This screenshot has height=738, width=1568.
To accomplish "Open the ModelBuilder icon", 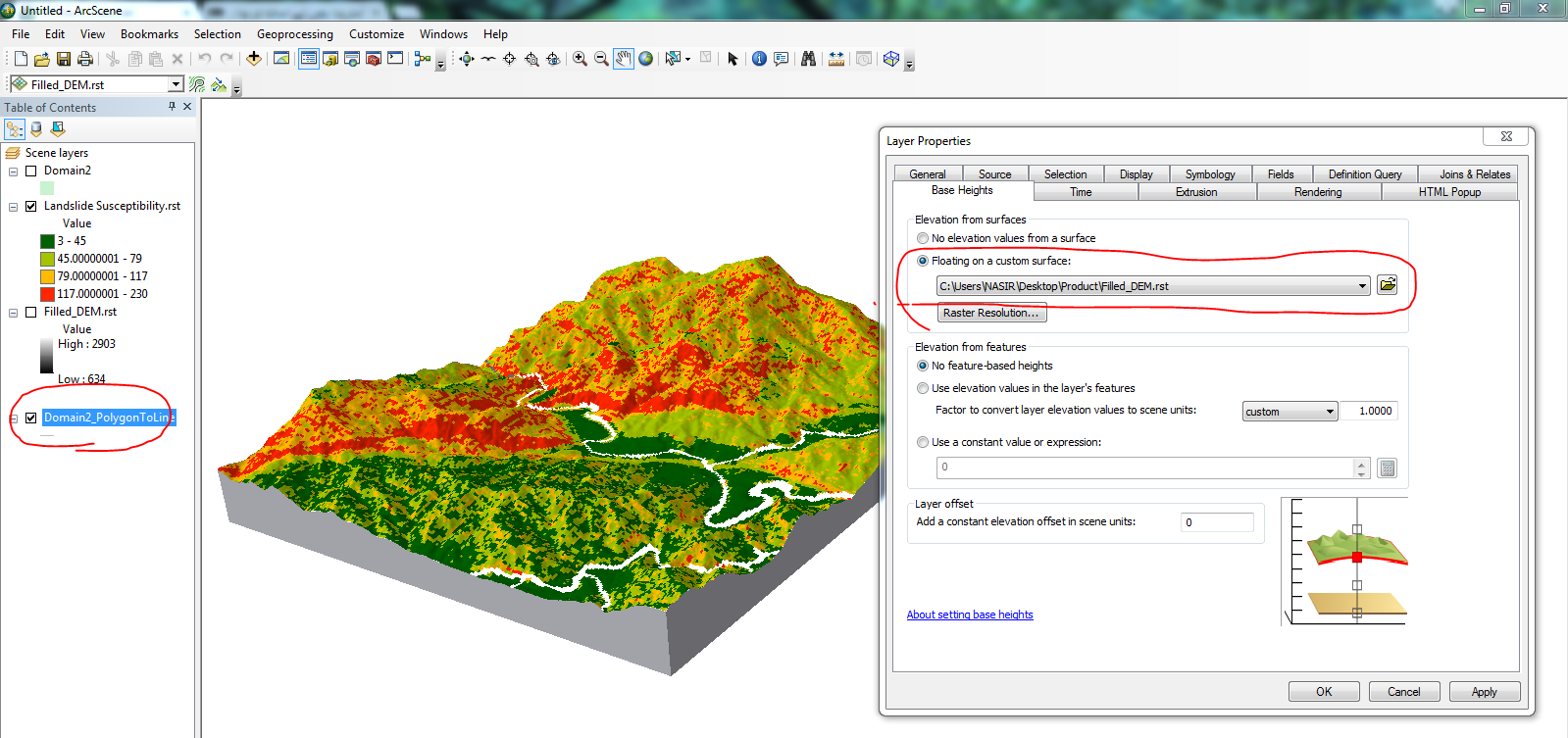I will (423, 59).
